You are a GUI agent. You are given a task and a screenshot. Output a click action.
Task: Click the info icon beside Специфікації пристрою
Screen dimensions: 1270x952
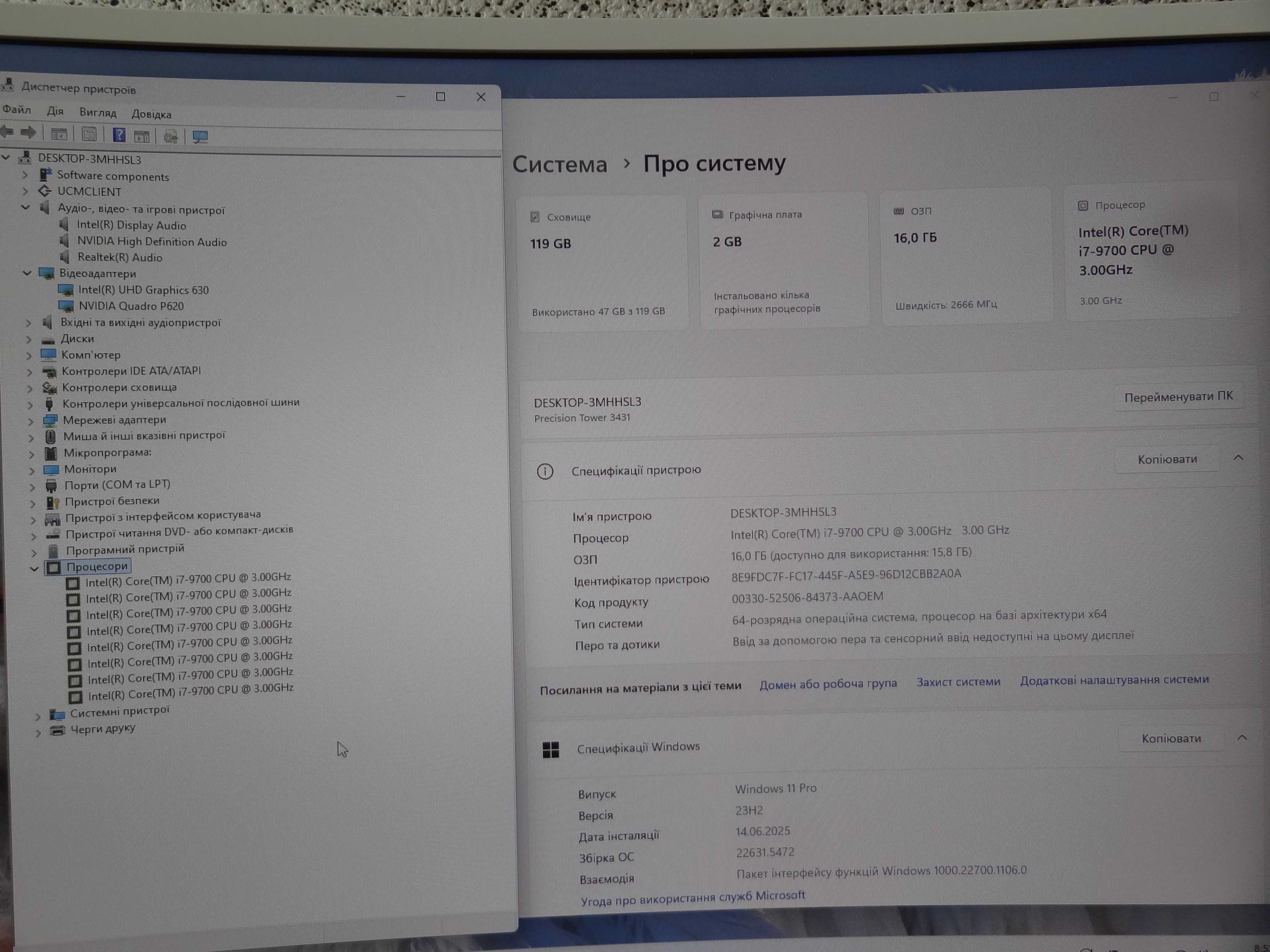pyautogui.click(x=545, y=472)
